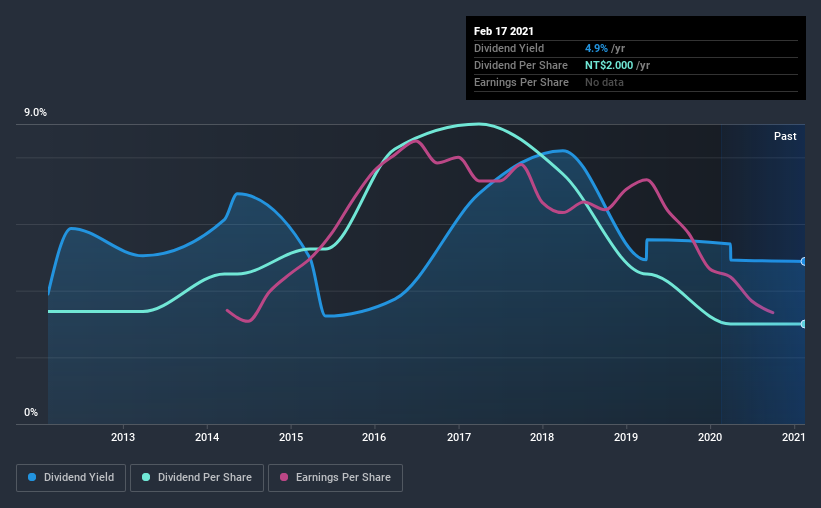The width and height of the screenshot is (821, 508).
Task: Click the 2014 x-axis label
Action: click(207, 437)
